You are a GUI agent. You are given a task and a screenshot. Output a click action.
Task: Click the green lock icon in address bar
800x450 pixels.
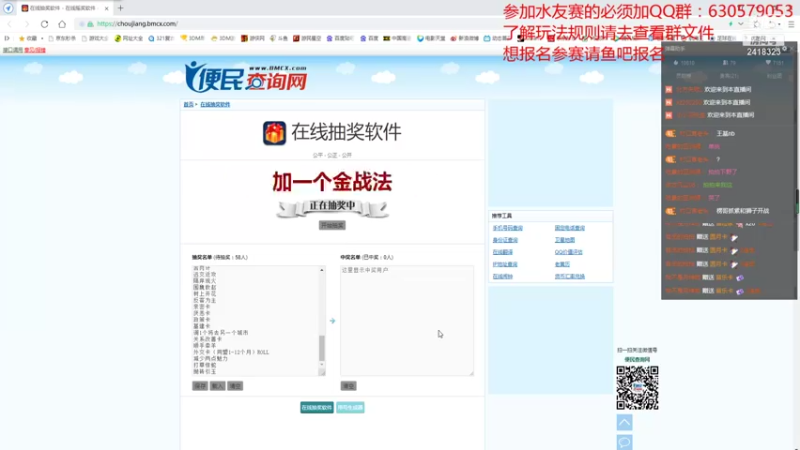click(x=90, y=23)
